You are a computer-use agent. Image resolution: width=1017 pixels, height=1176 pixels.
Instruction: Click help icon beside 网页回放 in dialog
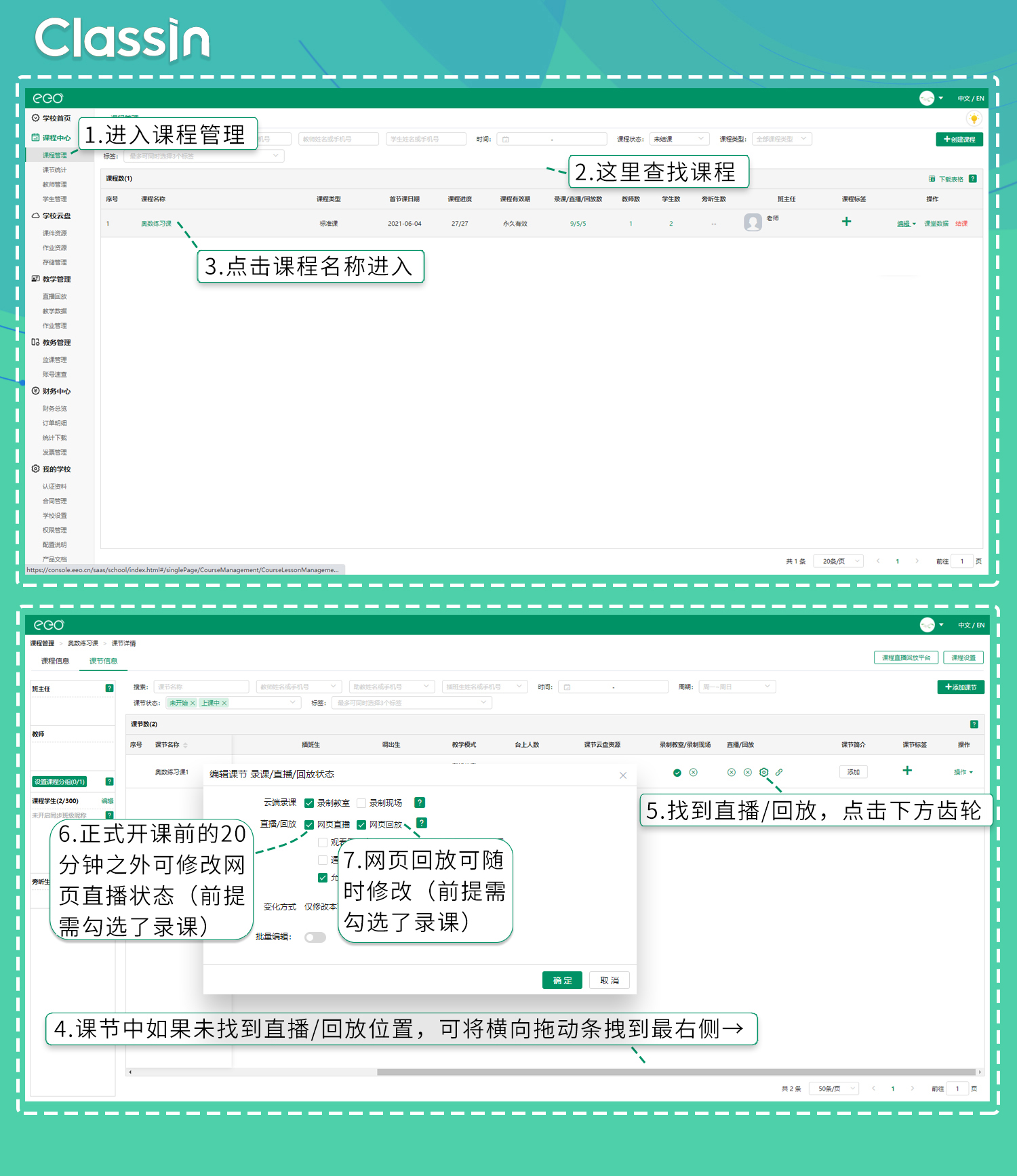click(x=422, y=823)
